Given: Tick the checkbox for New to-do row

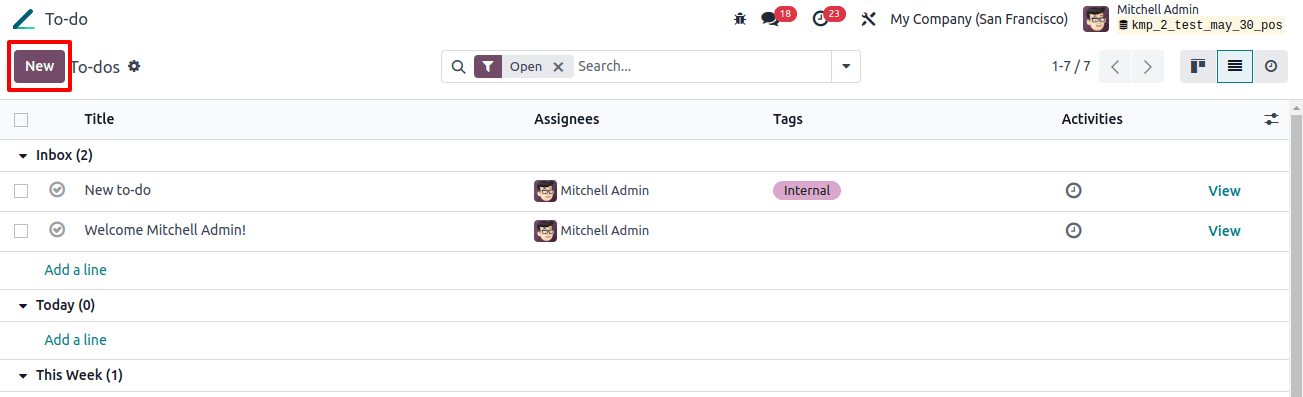Looking at the screenshot, I should (21, 191).
